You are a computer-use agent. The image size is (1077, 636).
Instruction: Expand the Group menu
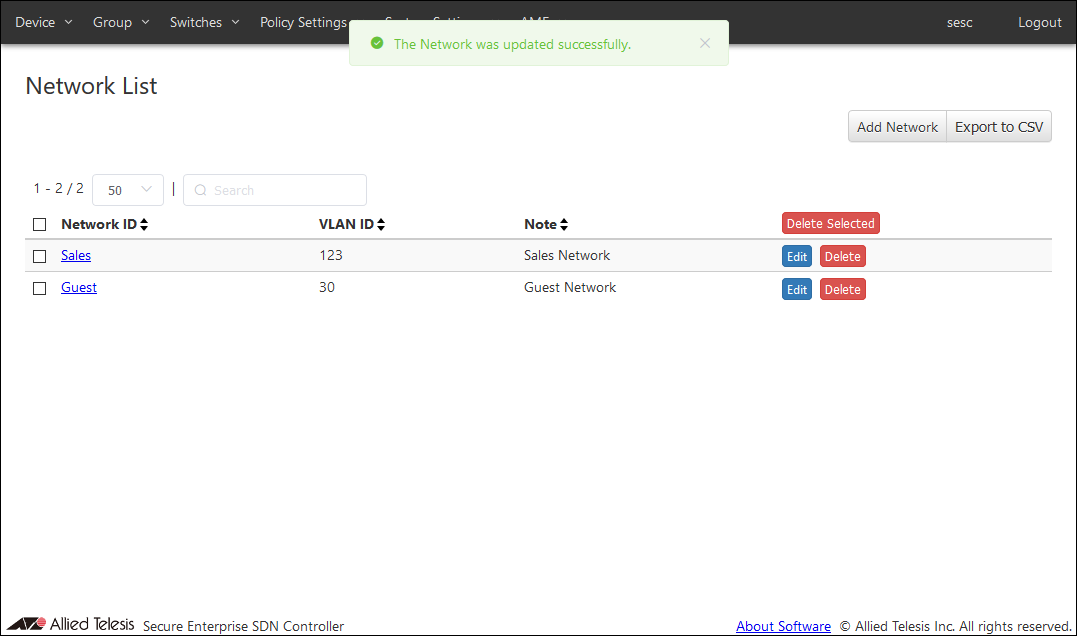click(x=121, y=22)
